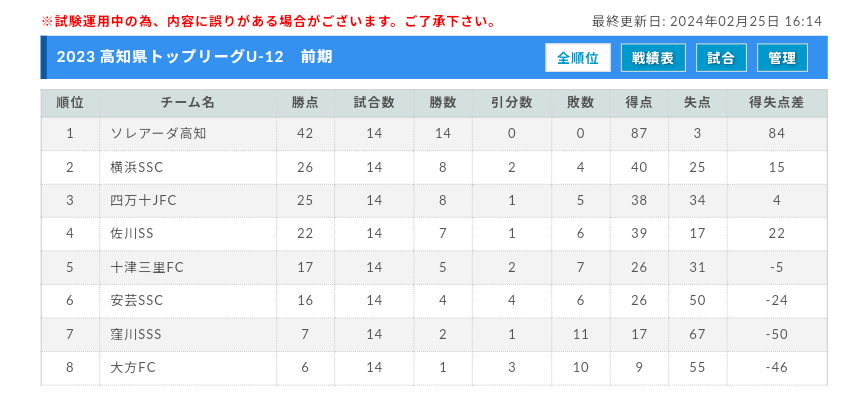Switch to the 戦績表 tab
842x400 pixels.
653,58
